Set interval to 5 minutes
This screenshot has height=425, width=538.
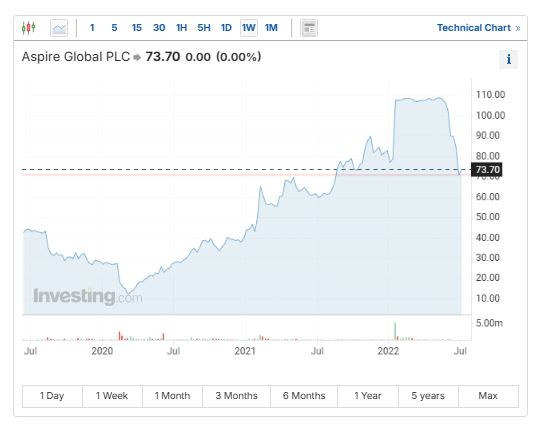click(114, 27)
